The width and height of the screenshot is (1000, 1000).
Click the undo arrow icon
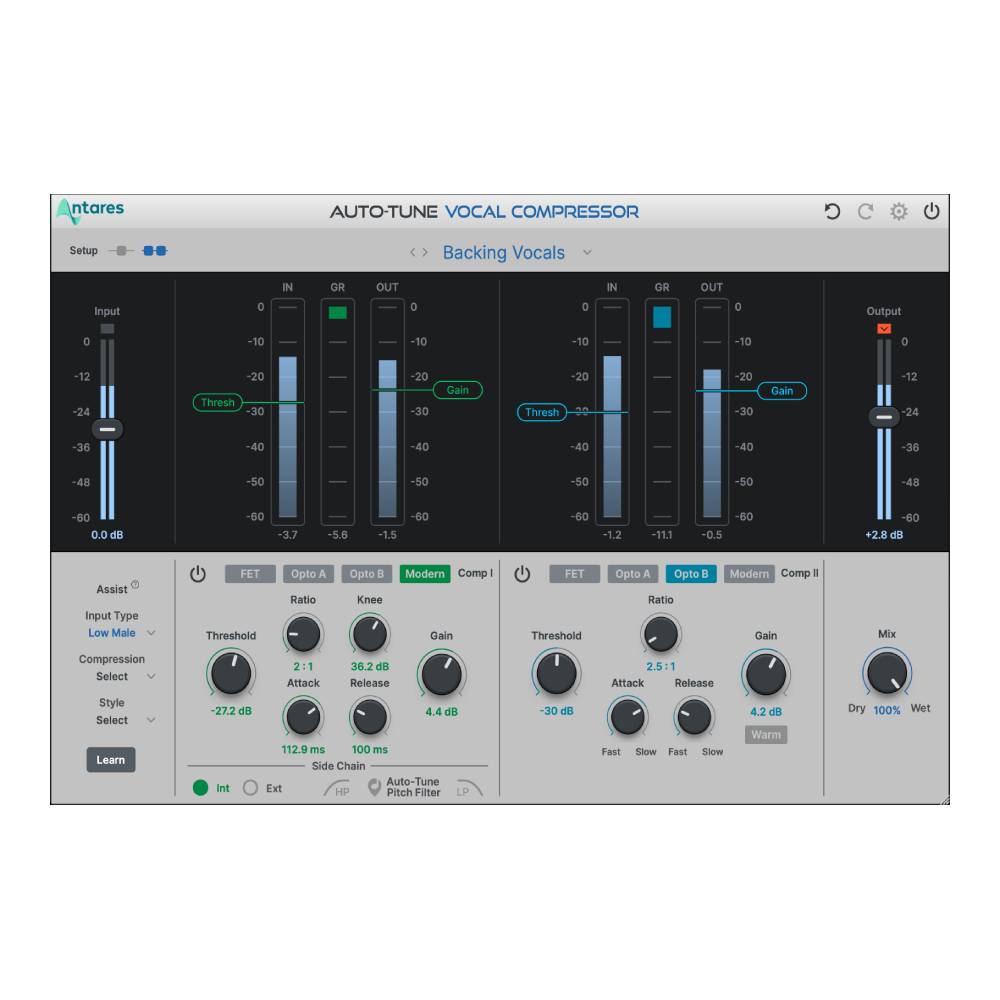tap(832, 212)
